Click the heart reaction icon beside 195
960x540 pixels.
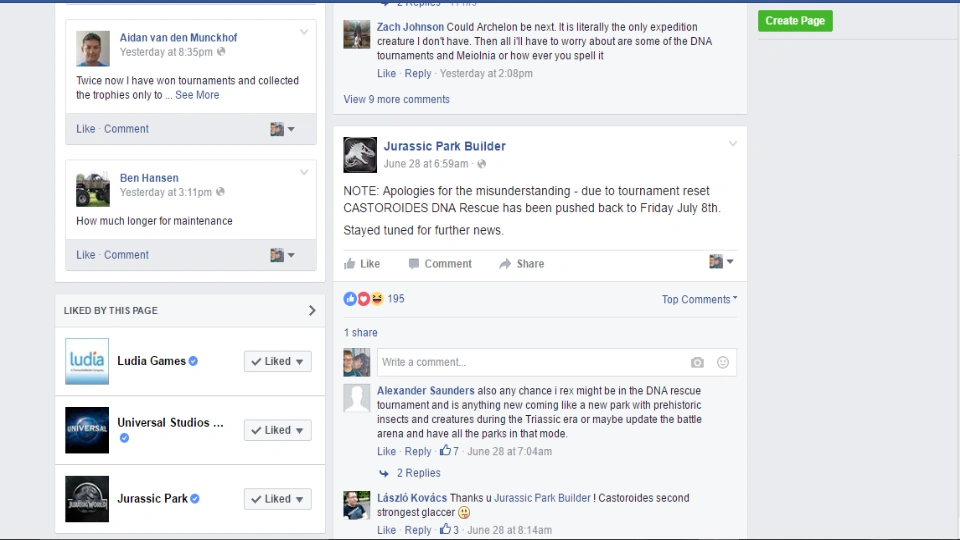coord(364,299)
